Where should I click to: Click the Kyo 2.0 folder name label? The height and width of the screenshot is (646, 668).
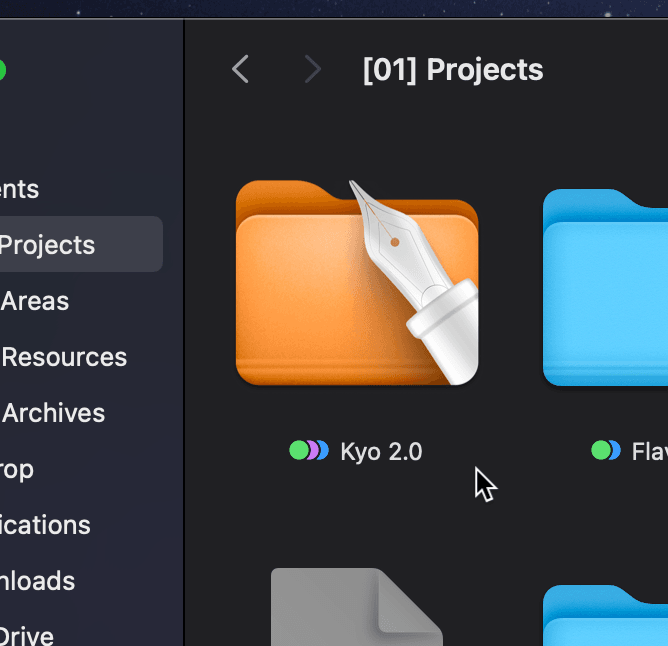pyautogui.click(x=381, y=452)
